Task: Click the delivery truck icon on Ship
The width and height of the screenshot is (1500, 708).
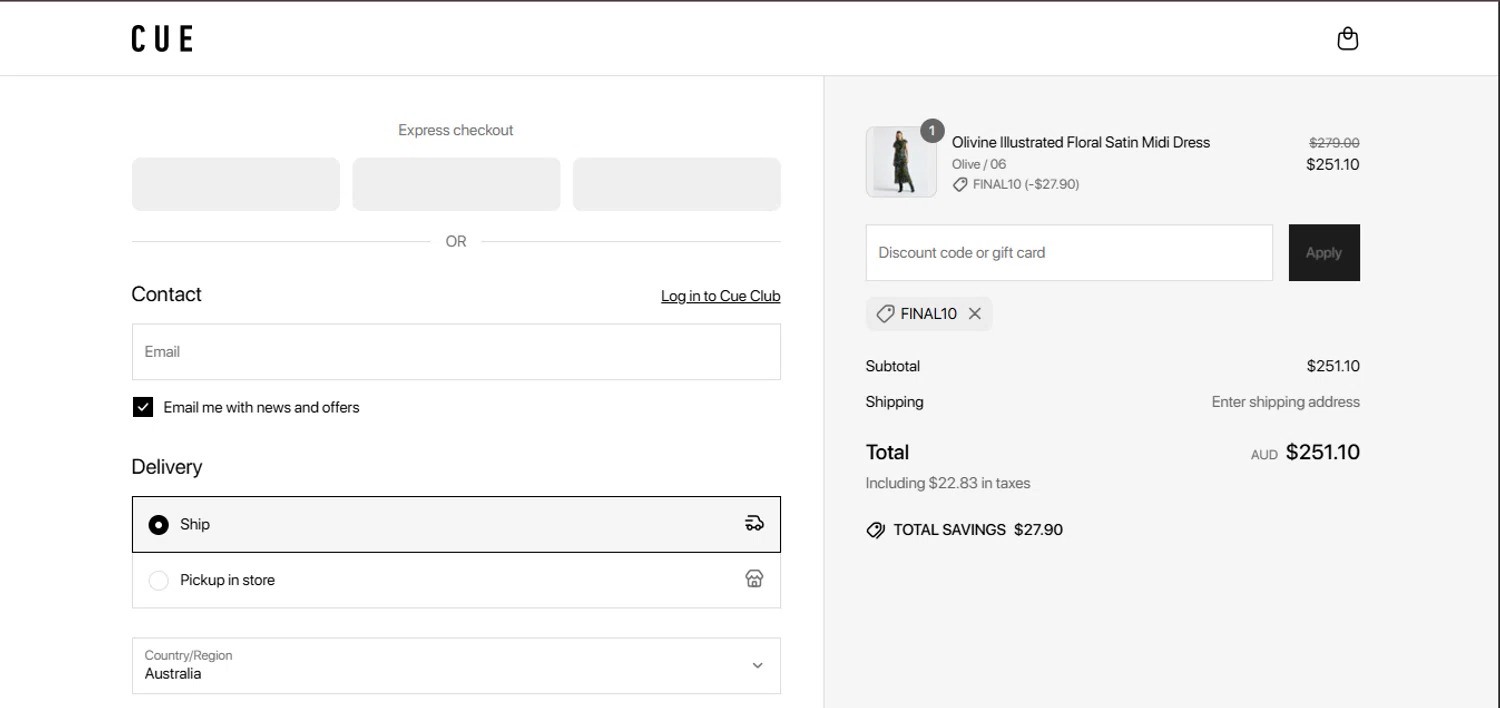Action: [x=754, y=523]
